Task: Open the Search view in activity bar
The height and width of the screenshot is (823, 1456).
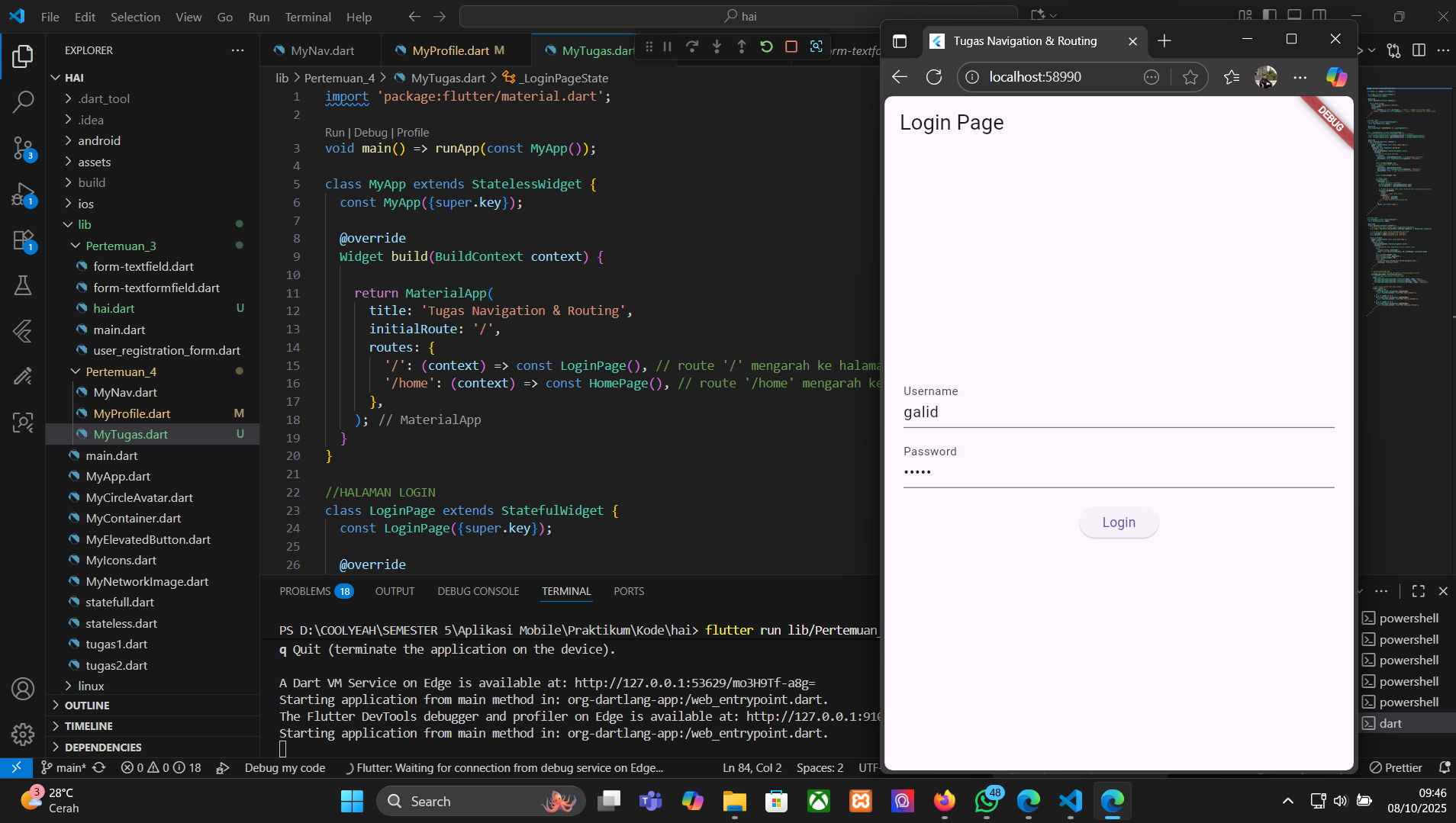Action: [23, 101]
